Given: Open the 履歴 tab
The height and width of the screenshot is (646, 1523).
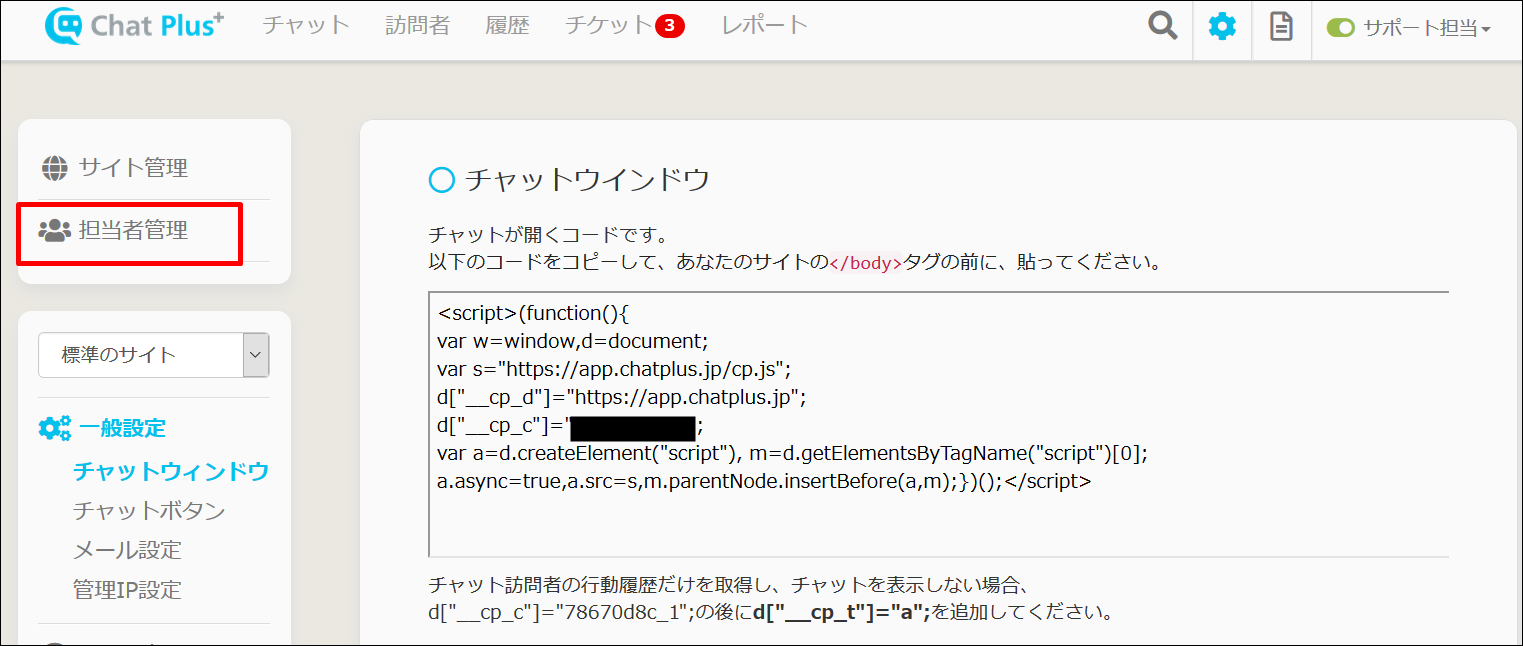Looking at the screenshot, I should pos(507,26).
